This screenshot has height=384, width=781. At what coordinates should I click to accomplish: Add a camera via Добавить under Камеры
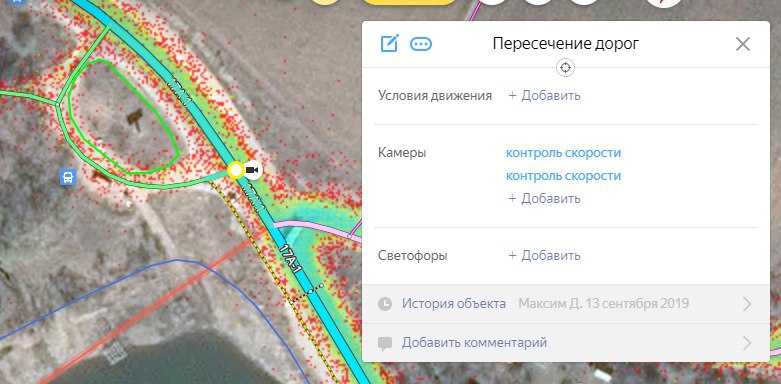coord(544,199)
